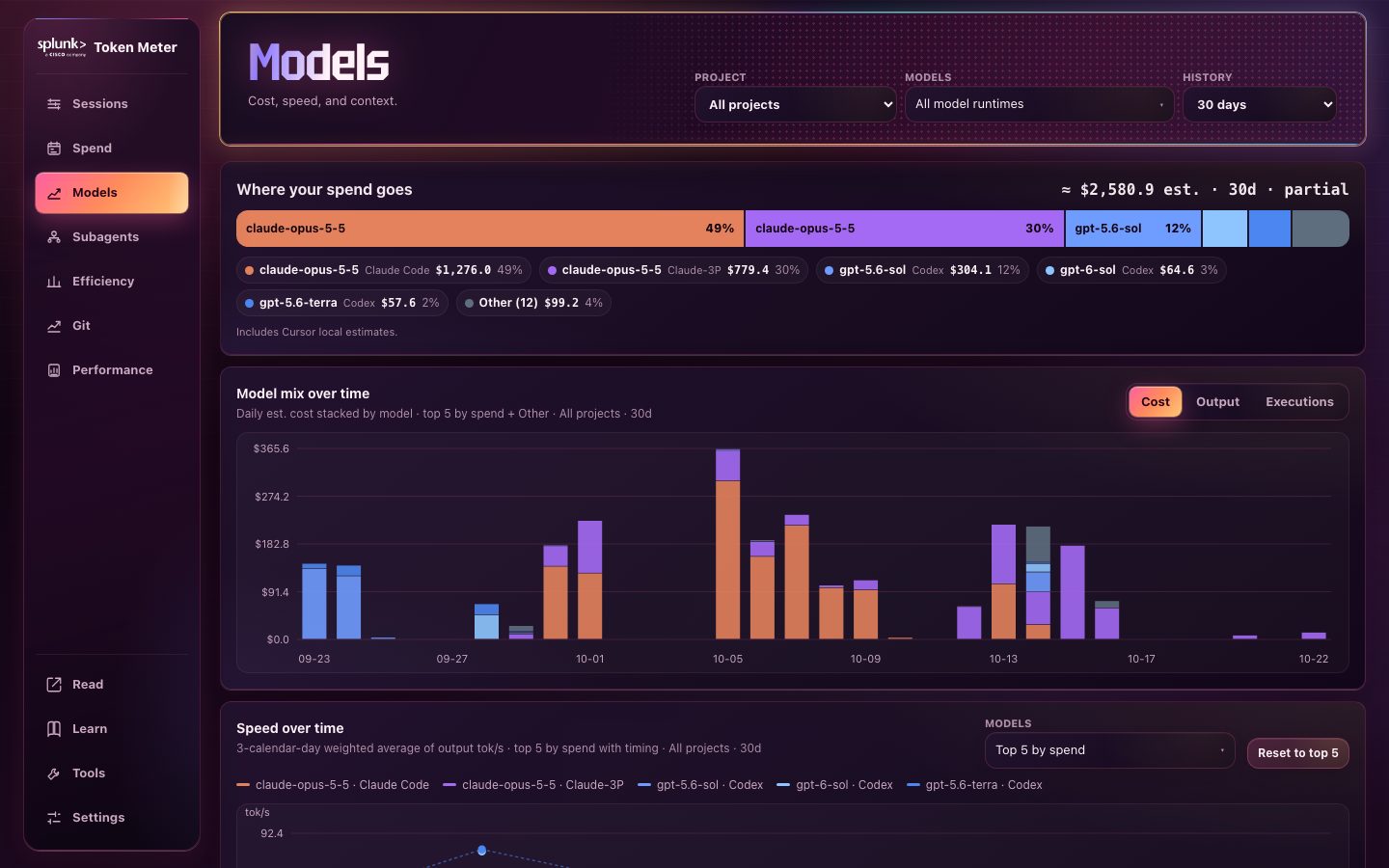Click the Models chart icon
This screenshot has height=868, width=1389.
tap(54, 193)
